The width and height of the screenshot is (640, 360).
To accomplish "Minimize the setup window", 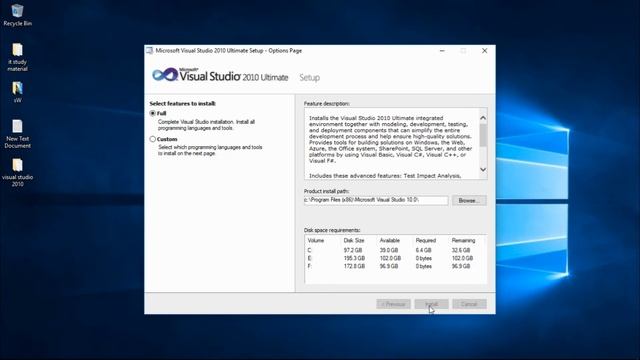I will [x=442, y=51].
